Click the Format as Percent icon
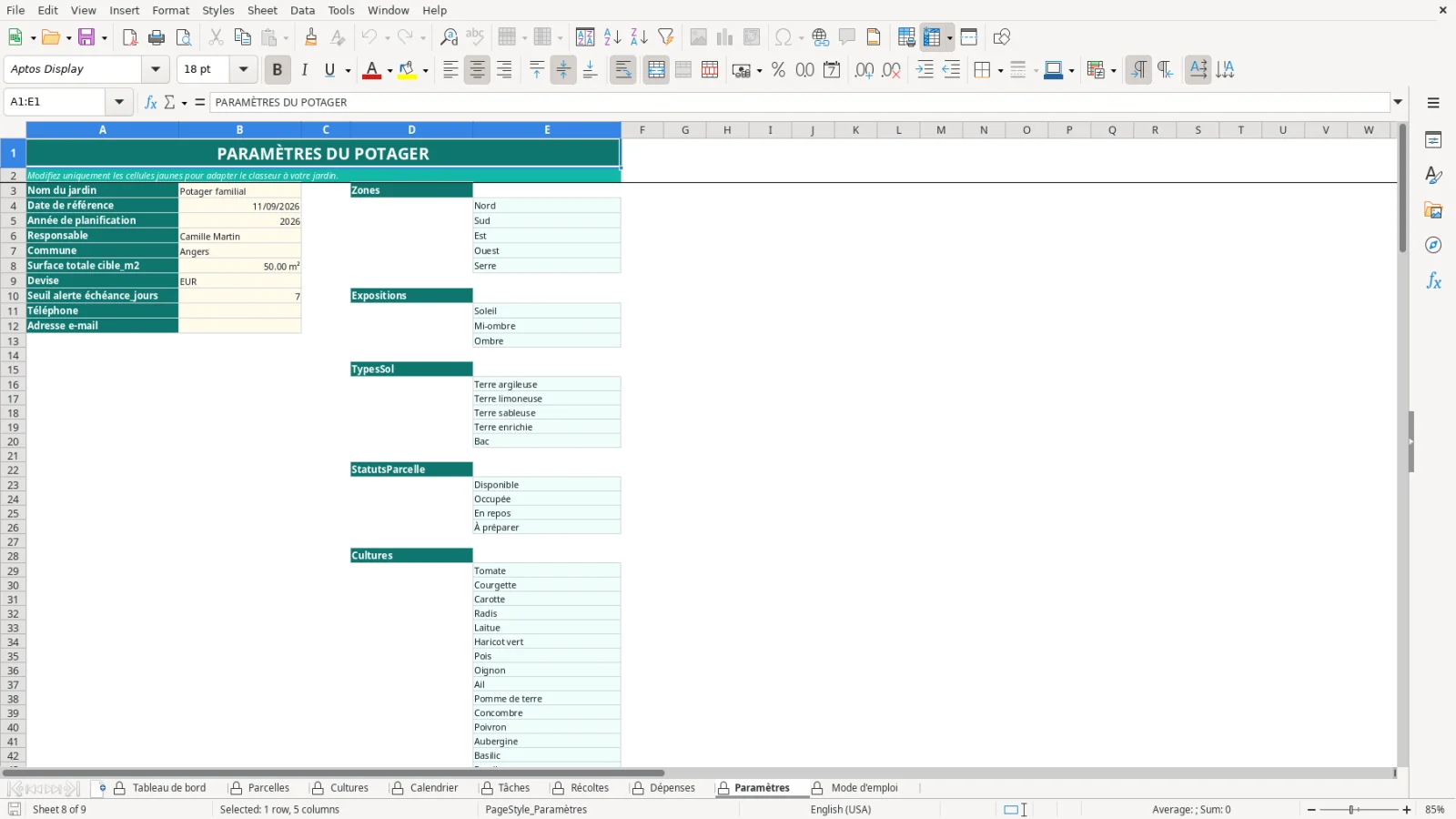This screenshot has height=819, width=1456. (x=778, y=70)
